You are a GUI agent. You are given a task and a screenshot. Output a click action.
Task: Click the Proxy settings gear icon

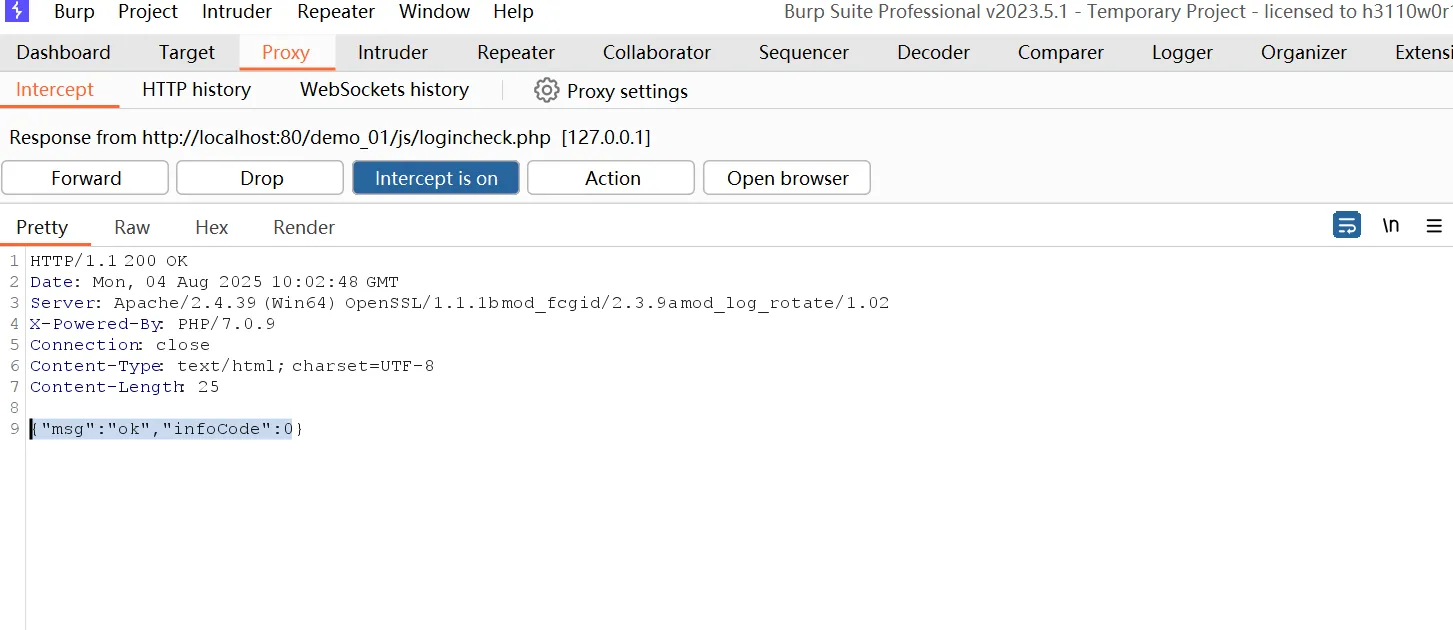click(x=546, y=91)
